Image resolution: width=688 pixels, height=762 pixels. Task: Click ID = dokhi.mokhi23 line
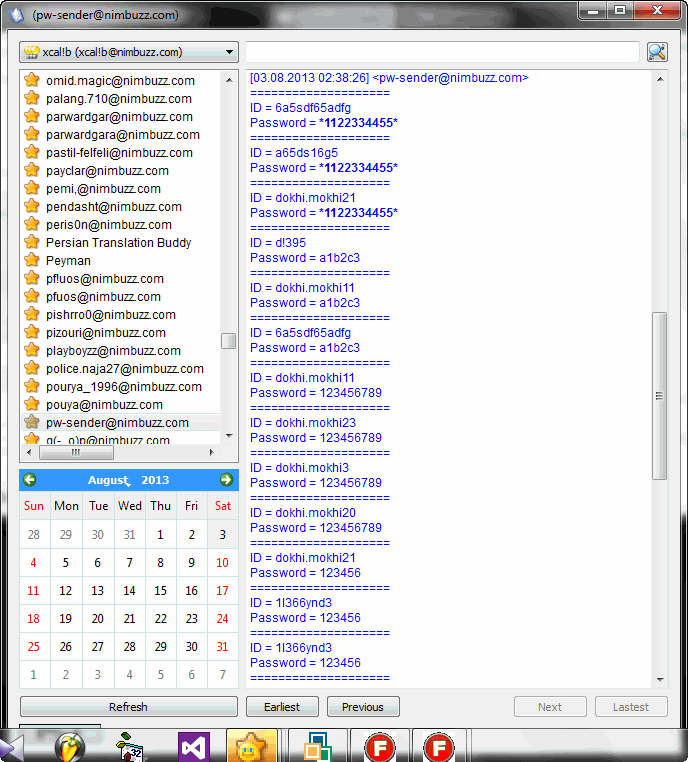coord(303,423)
